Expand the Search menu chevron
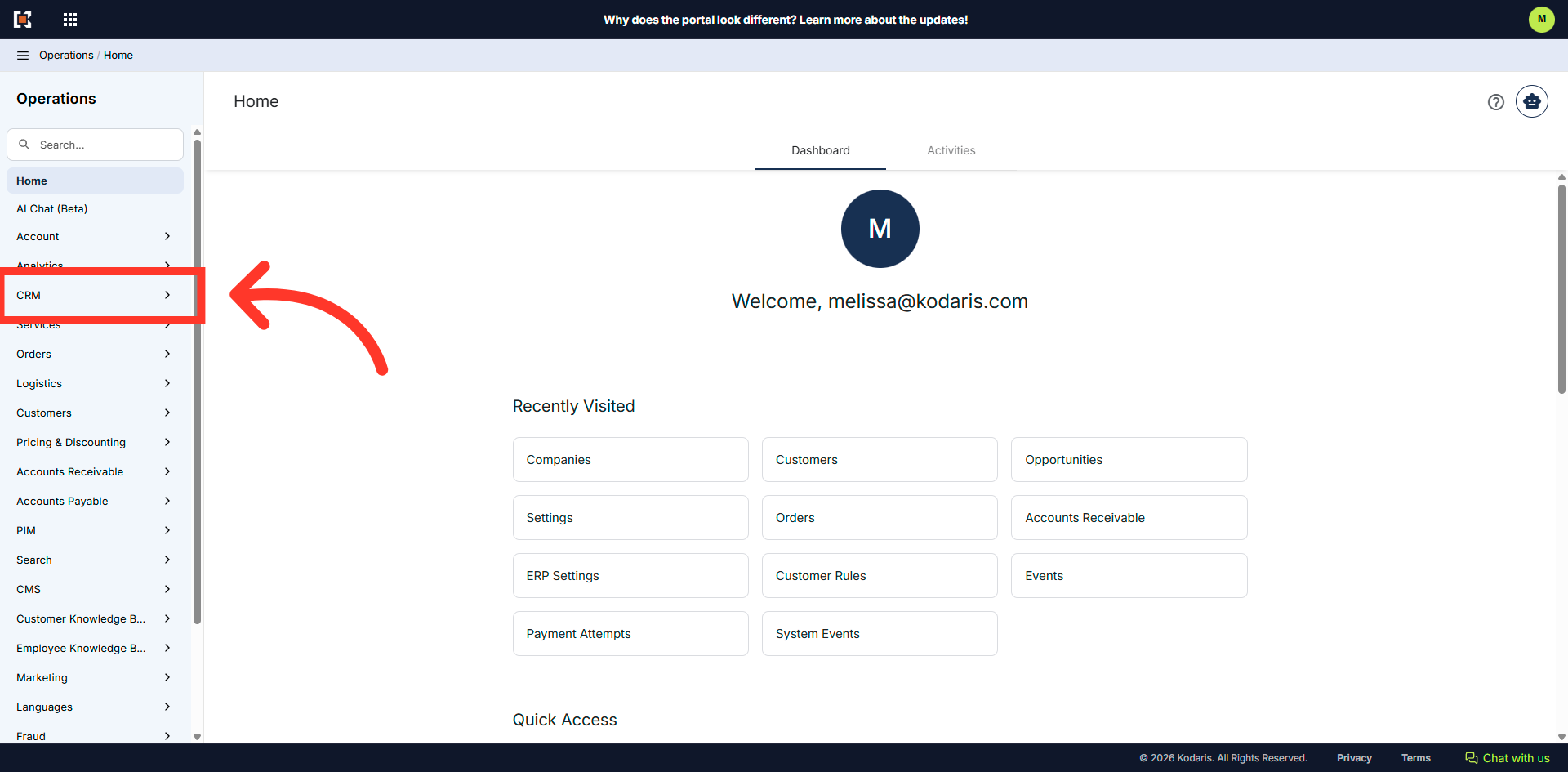Viewport: 1568px width, 772px height. click(x=167, y=560)
